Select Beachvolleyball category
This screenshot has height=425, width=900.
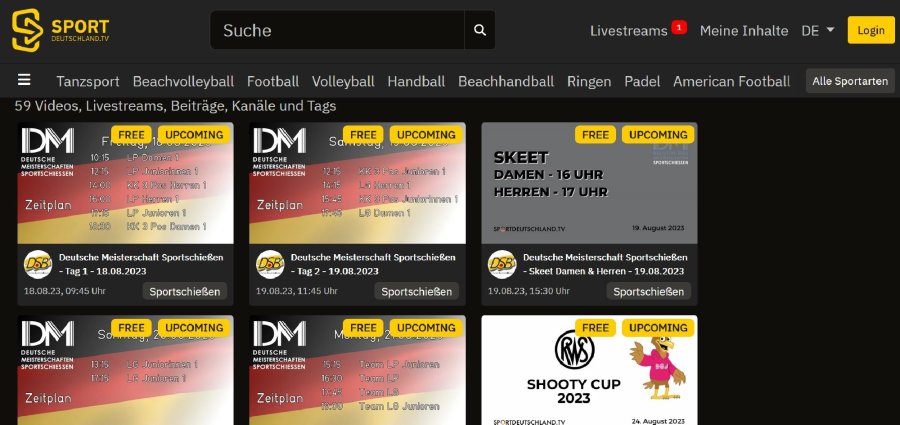coord(183,82)
